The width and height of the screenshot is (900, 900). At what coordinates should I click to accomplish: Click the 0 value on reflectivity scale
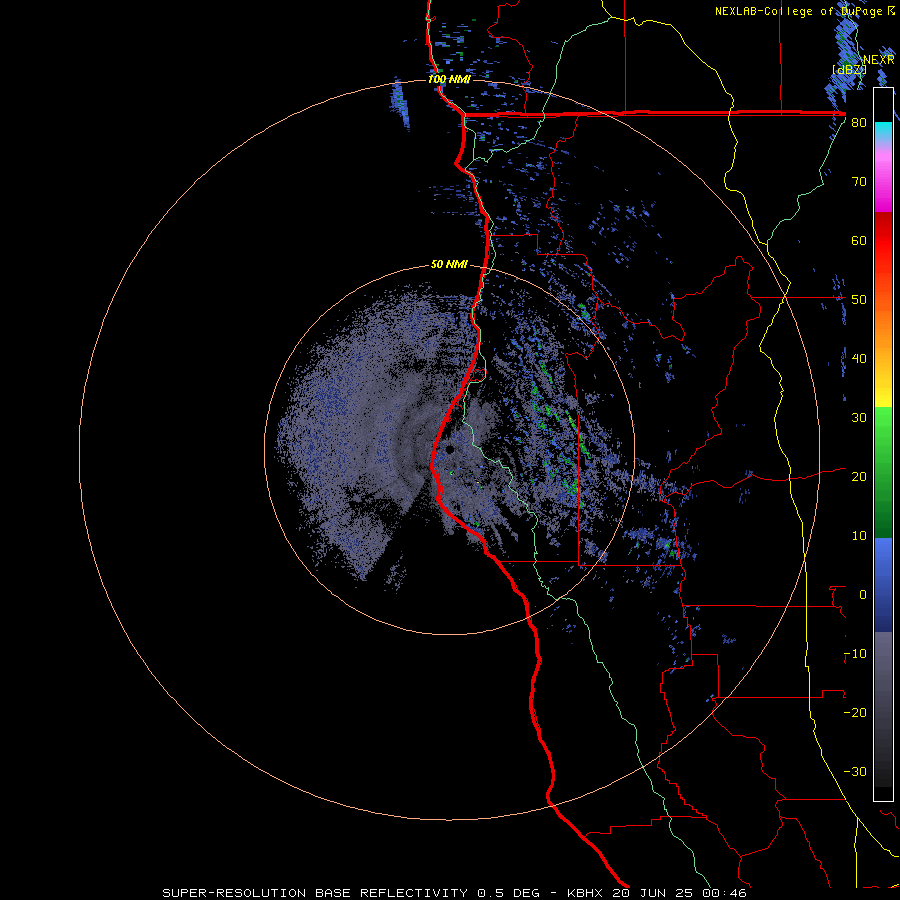point(863,595)
